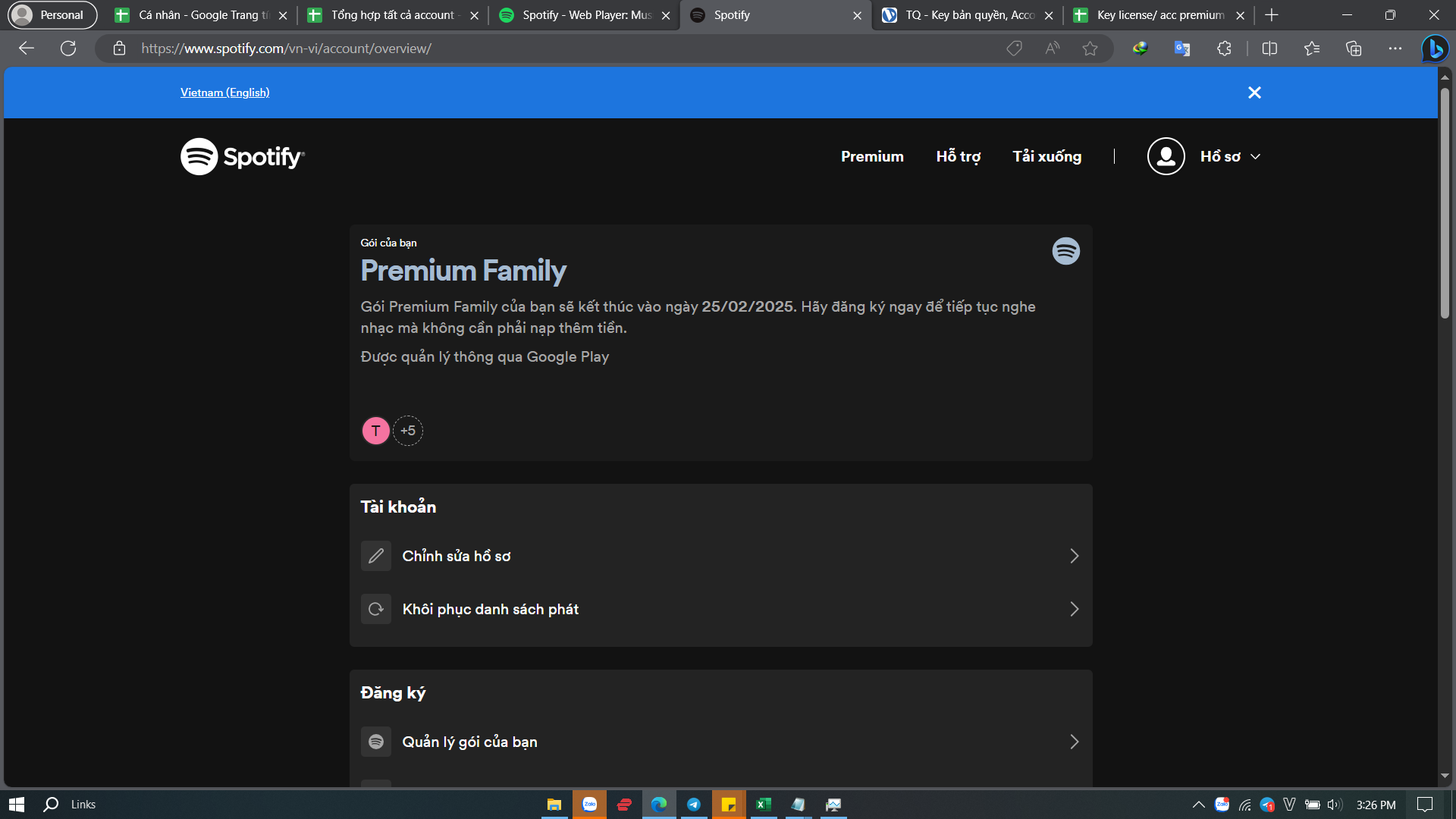Click the taskbar search magnifier
Screen dimensions: 1456x819
click(51, 805)
